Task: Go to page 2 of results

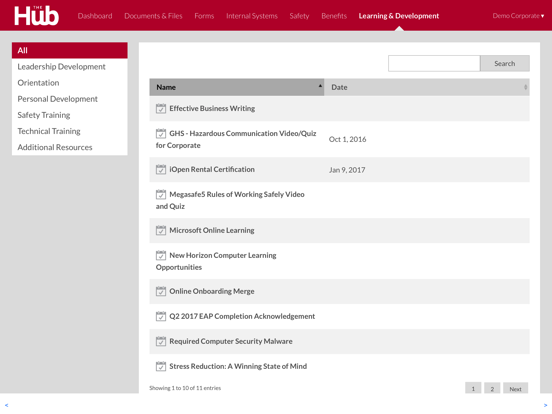Action: click(492, 388)
